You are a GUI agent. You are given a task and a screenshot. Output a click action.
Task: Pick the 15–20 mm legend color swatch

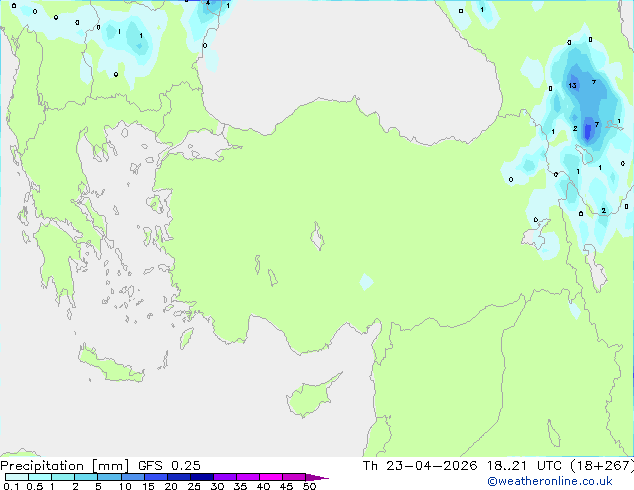click(x=155, y=477)
